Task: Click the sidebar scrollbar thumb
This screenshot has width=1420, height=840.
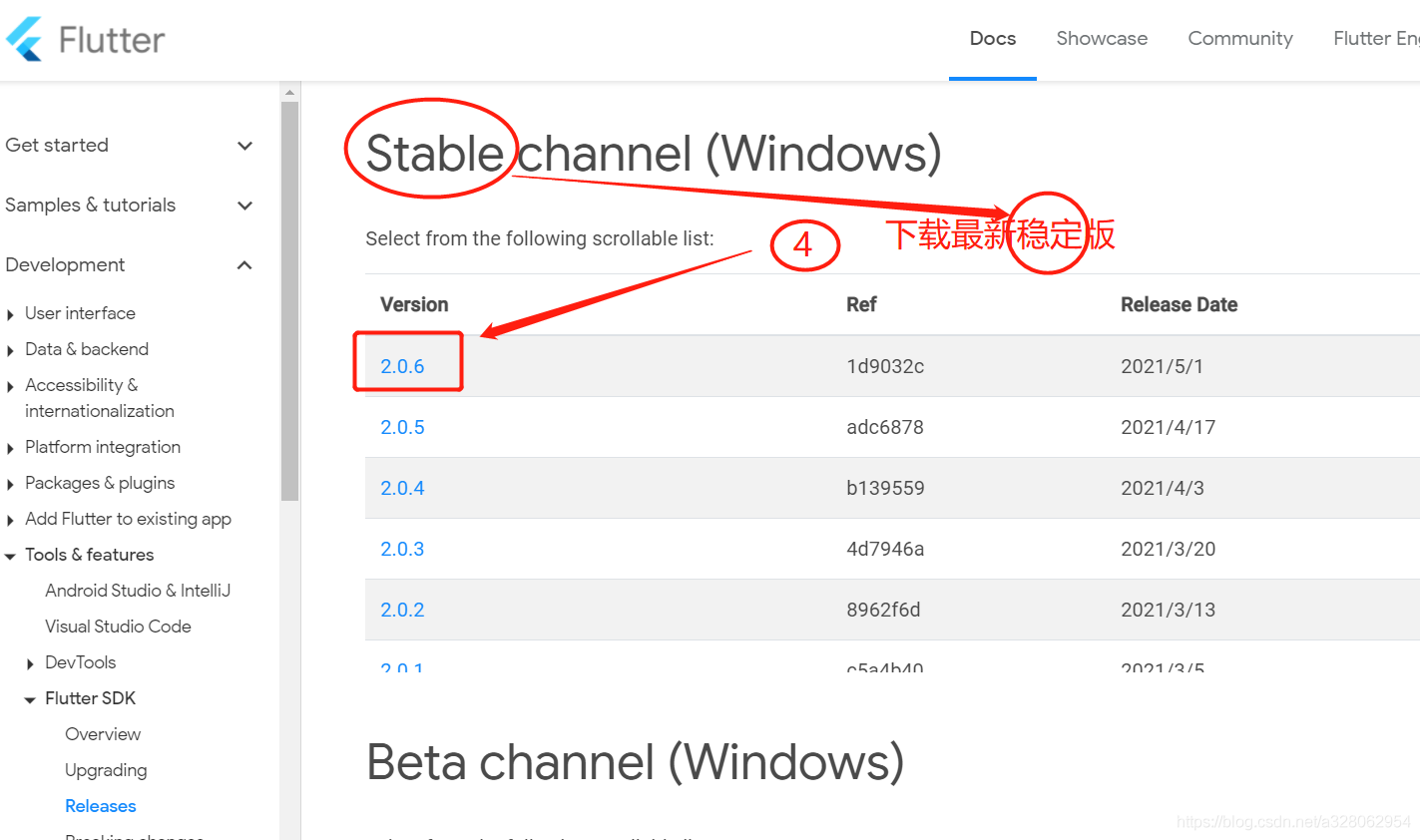Action: coord(289,299)
